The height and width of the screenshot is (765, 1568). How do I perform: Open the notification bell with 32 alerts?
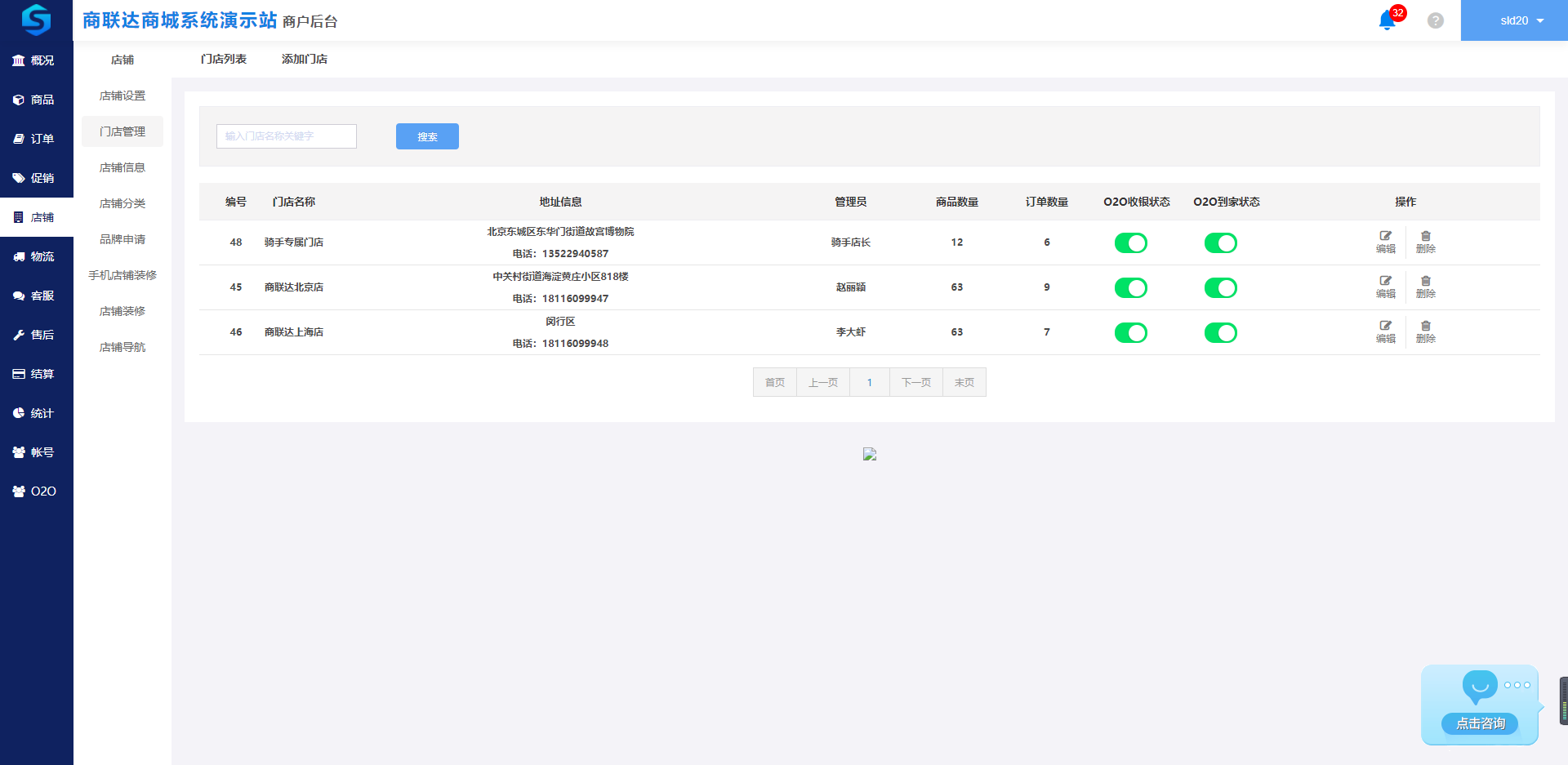(x=1387, y=20)
